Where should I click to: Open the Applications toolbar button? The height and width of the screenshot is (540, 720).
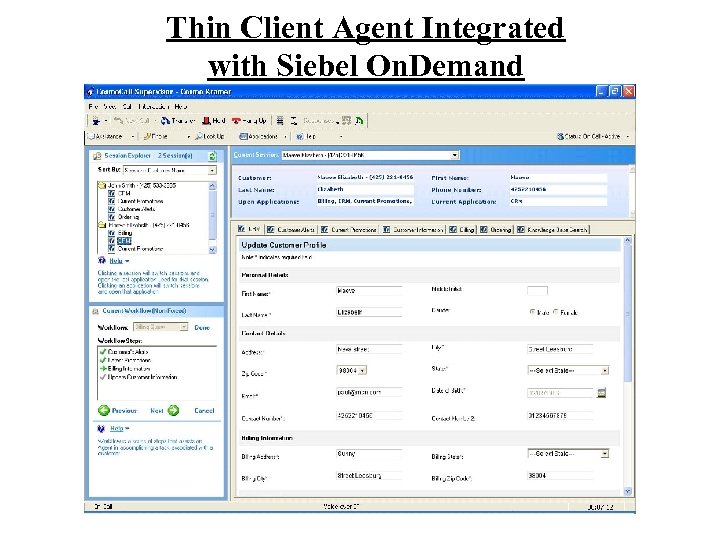point(259,136)
